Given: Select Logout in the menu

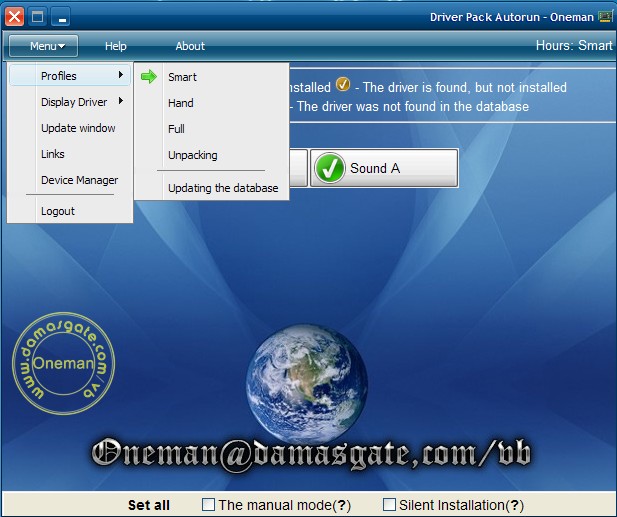Looking at the screenshot, I should (70, 211).
